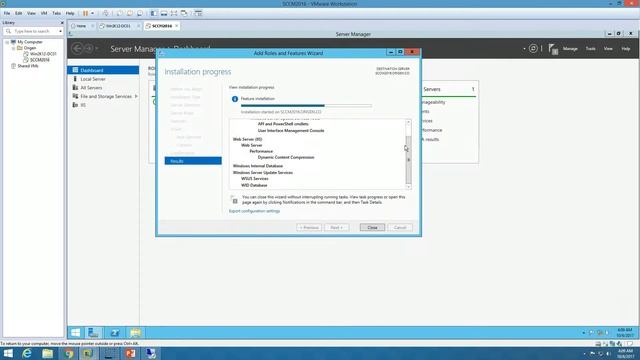Enter full screen mode icon
The width and height of the screenshot is (640, 360).
[x=174, y=13]
